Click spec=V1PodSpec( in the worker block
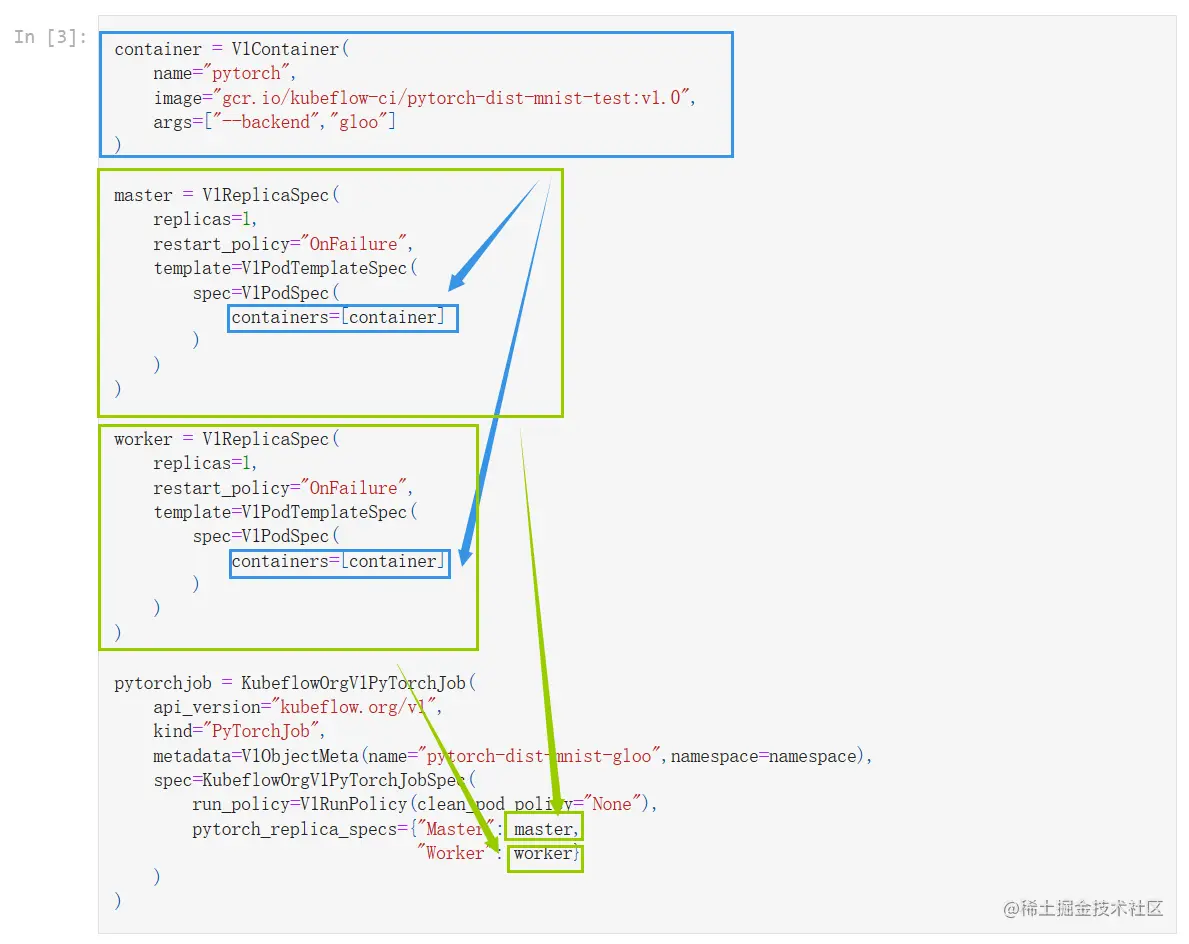Viewport: 1189px width, 944px height. tap(266, 536)
